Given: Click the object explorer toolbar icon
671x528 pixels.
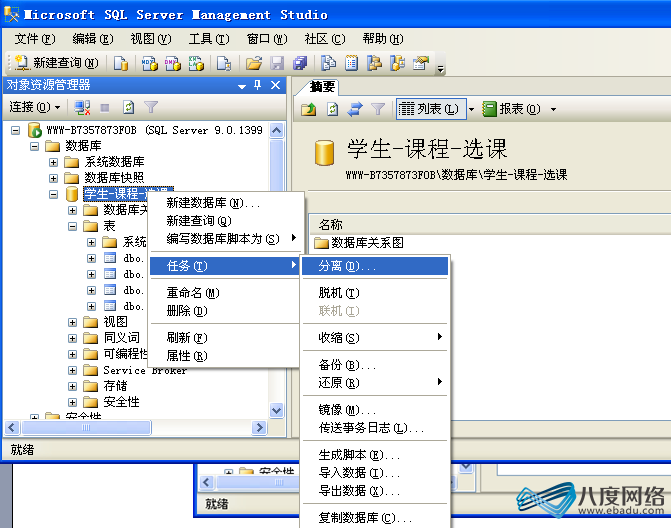Looking at the screenshot, I should pos(374,63).
